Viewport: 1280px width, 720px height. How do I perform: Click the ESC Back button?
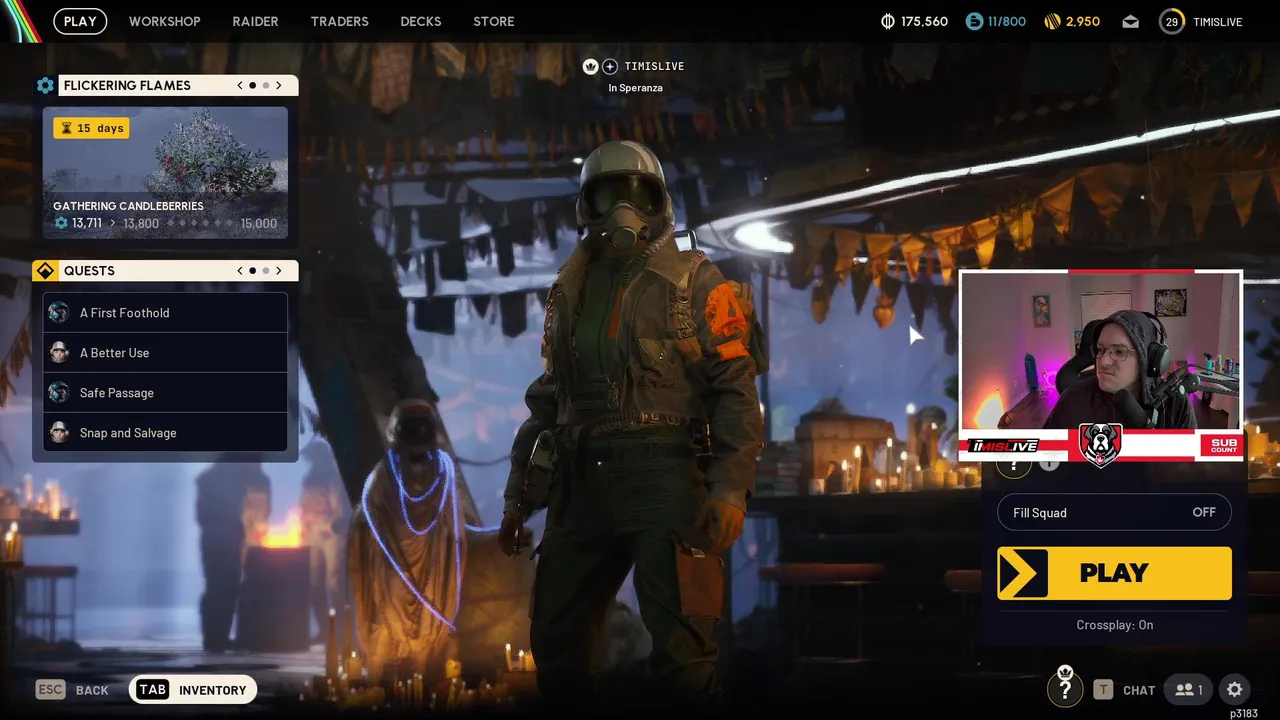(72, 690)
